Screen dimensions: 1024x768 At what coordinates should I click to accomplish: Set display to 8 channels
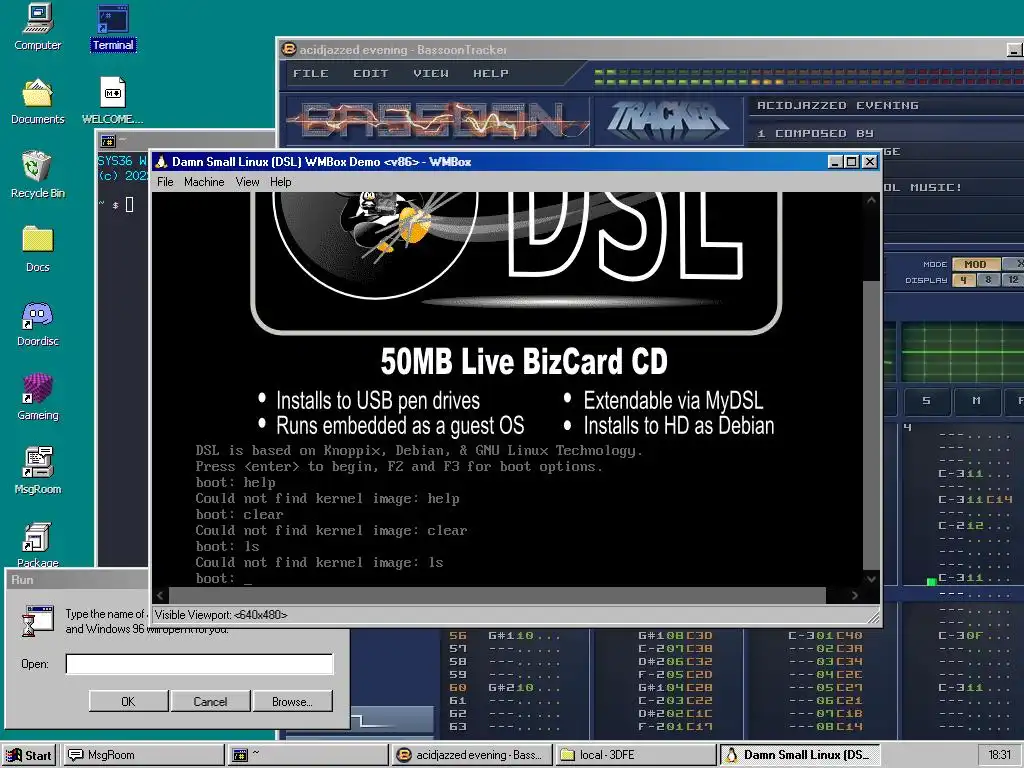coord(989,280)
